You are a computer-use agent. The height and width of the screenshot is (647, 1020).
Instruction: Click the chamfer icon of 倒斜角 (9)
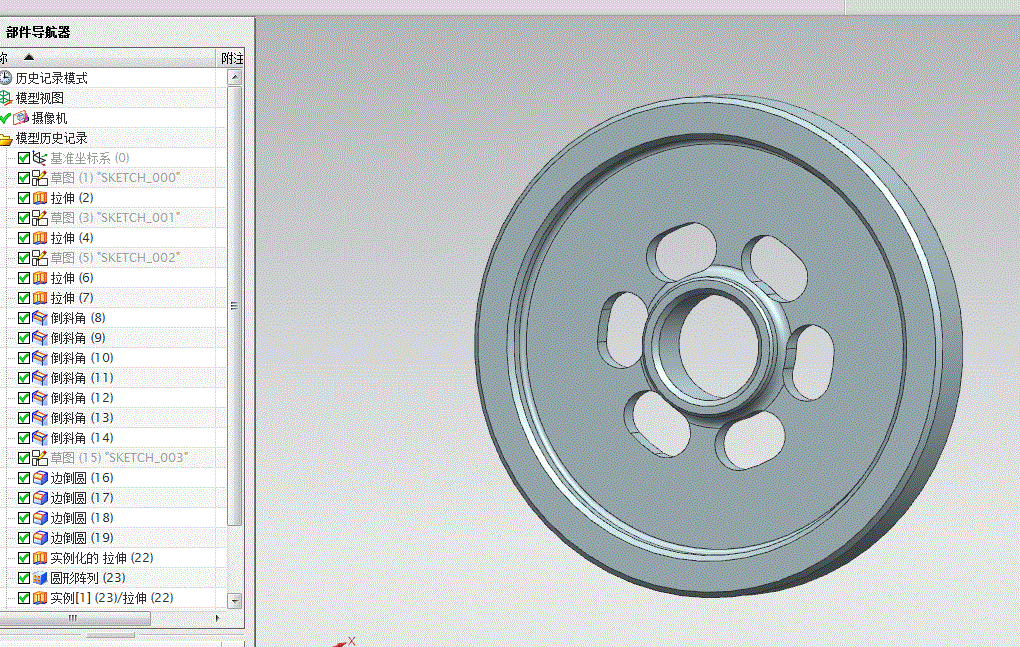[40, 338]
